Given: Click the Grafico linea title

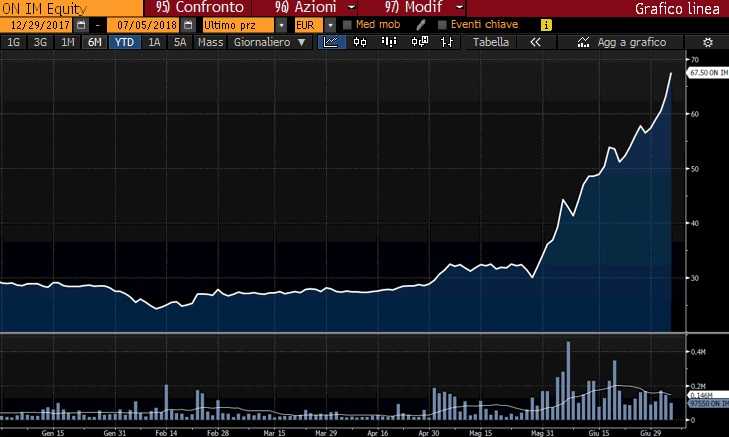Looking at the screenshot, I should point(676,8).
